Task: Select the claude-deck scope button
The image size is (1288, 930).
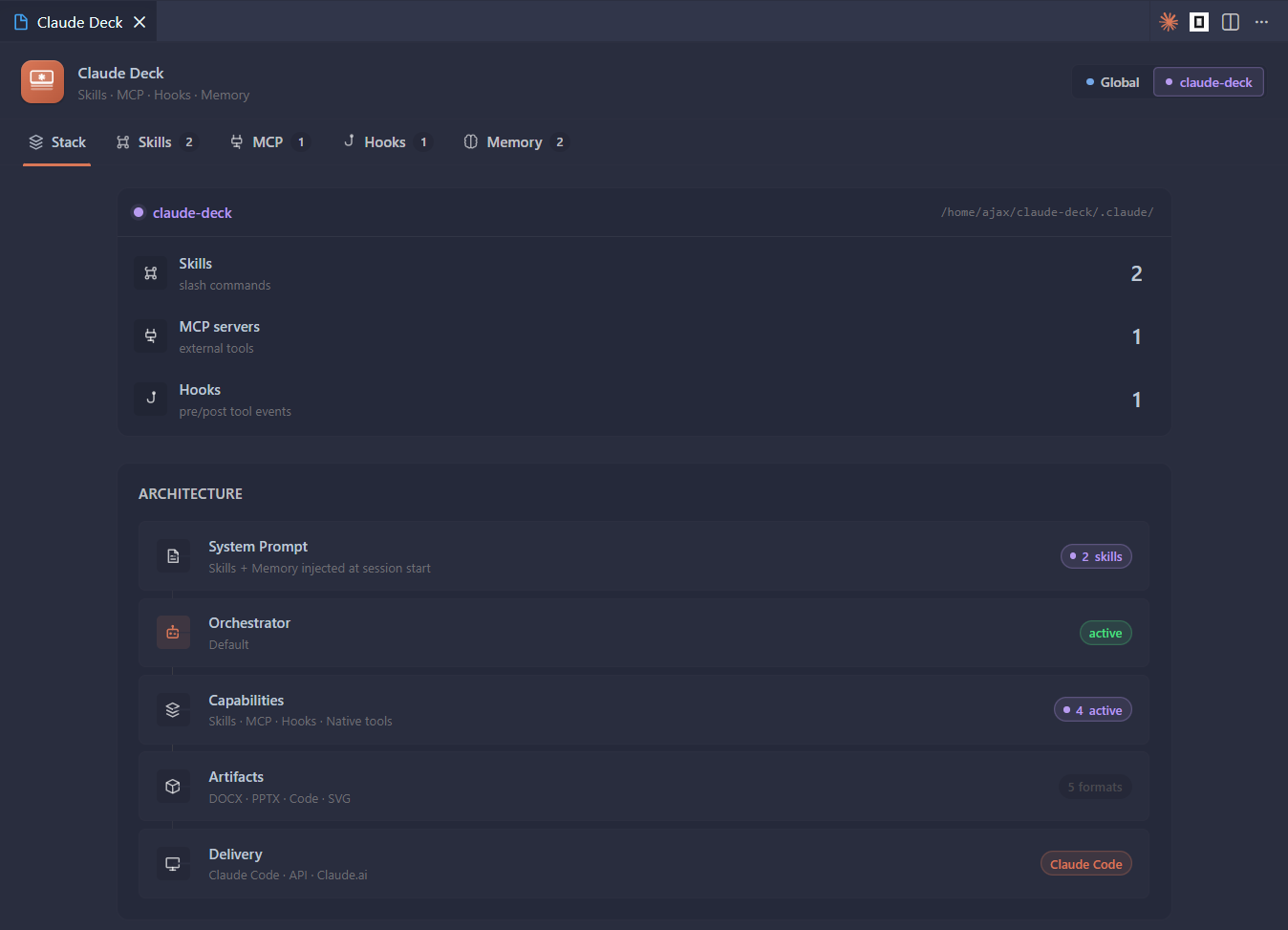Action: (1209, 82)
